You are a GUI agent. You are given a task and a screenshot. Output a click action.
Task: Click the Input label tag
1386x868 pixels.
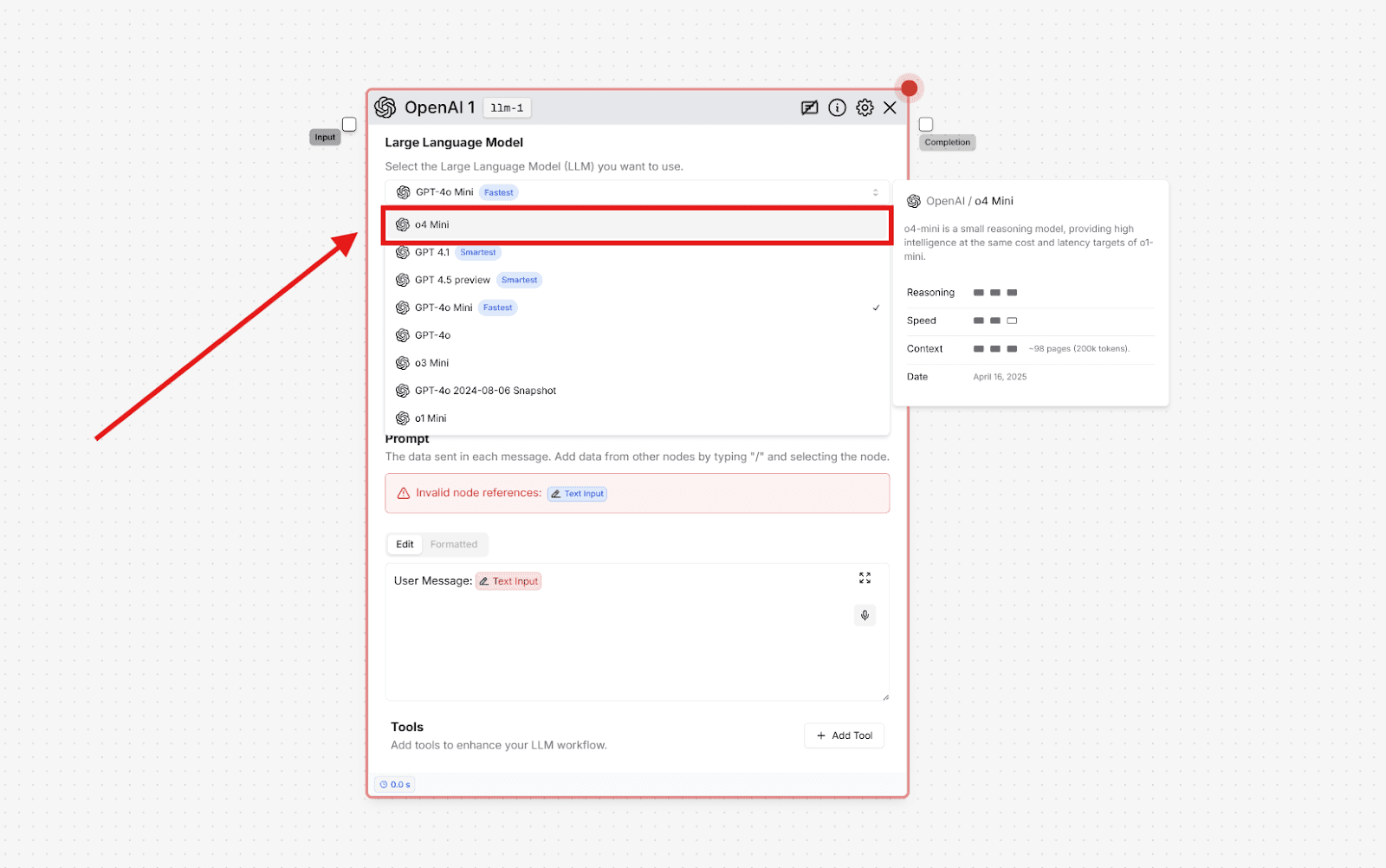(325, 137)
